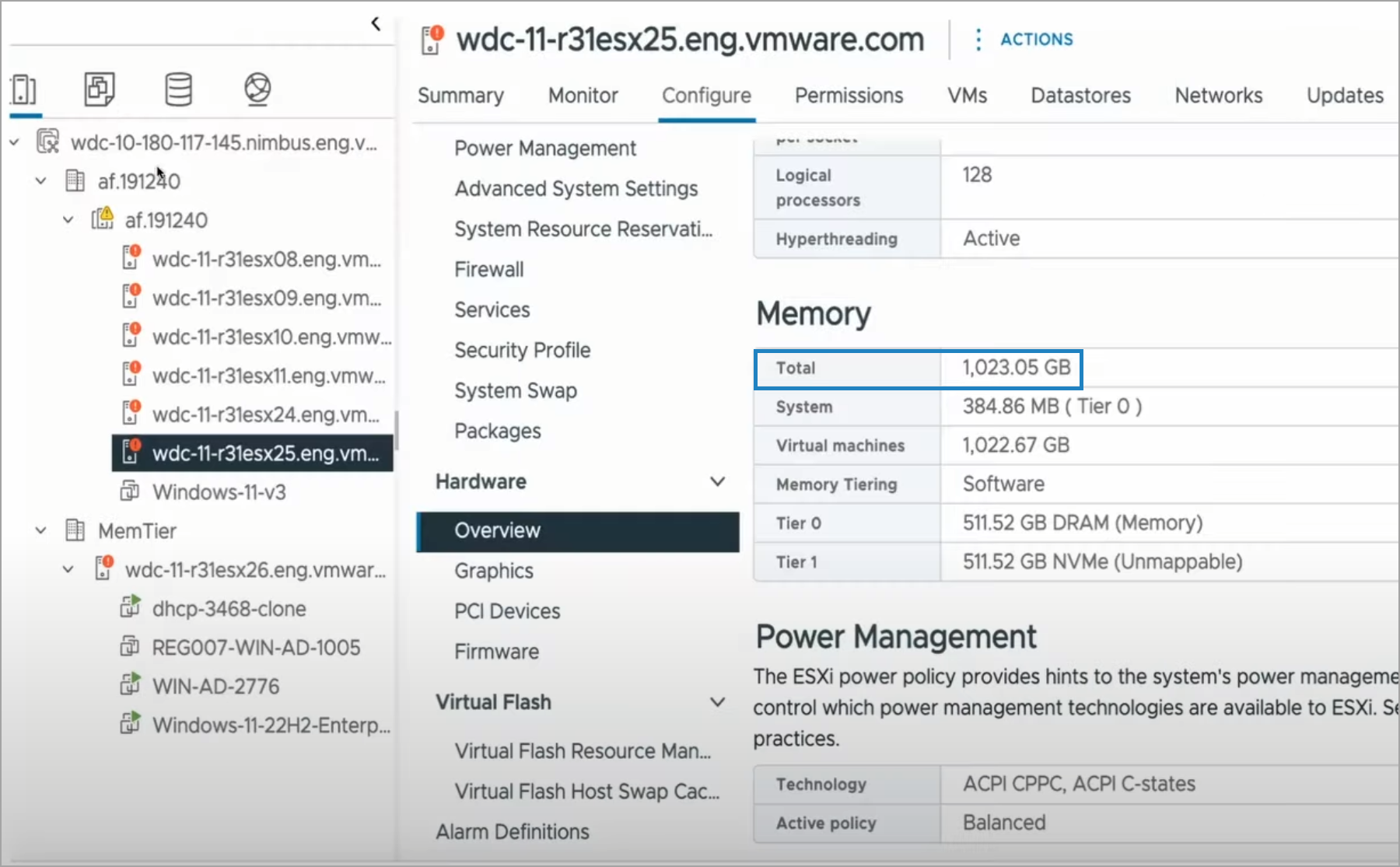
Task: Click host icon for wdc-11-r31esx11
Action: [131, 374]
